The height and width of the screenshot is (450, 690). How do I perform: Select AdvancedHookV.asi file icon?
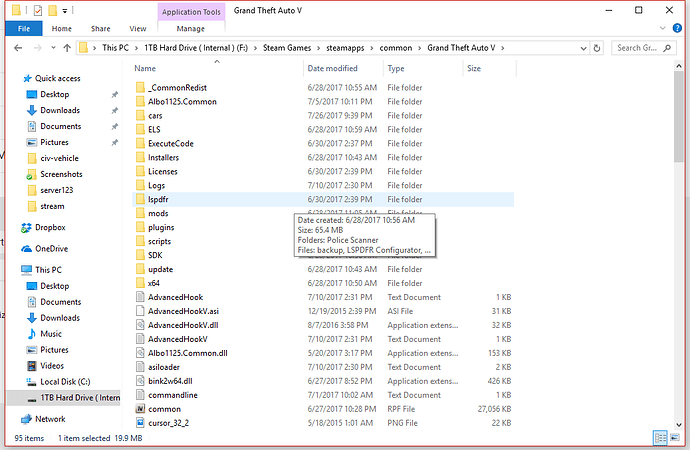coord(140,311)
